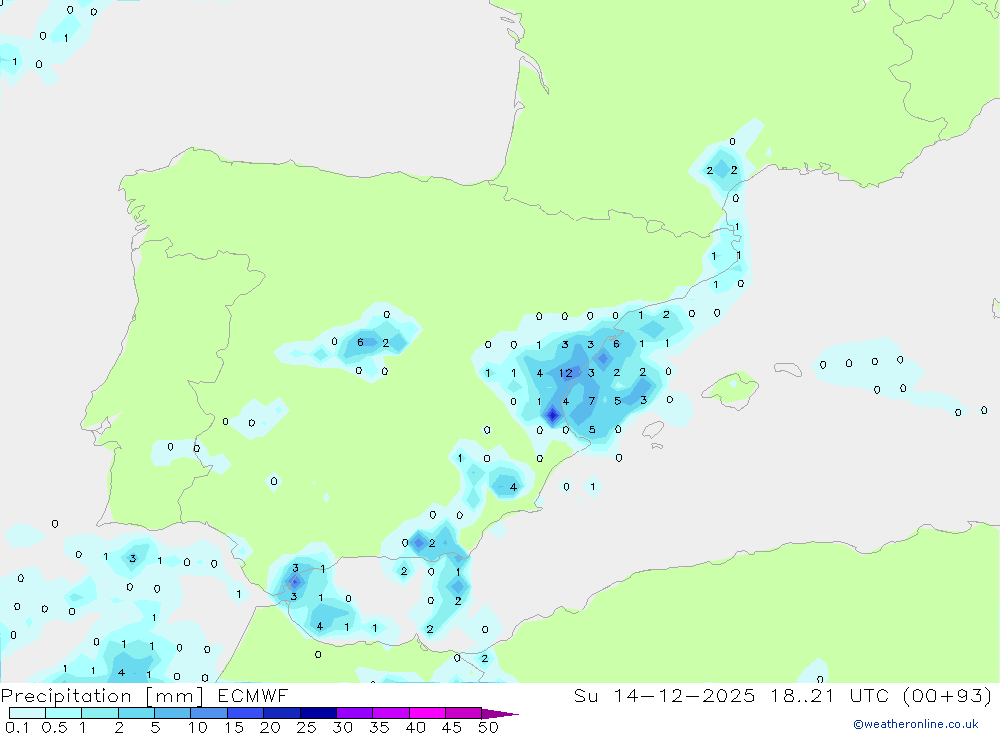Click the legend arrow tip beyond 50

[x=499, y=714]
